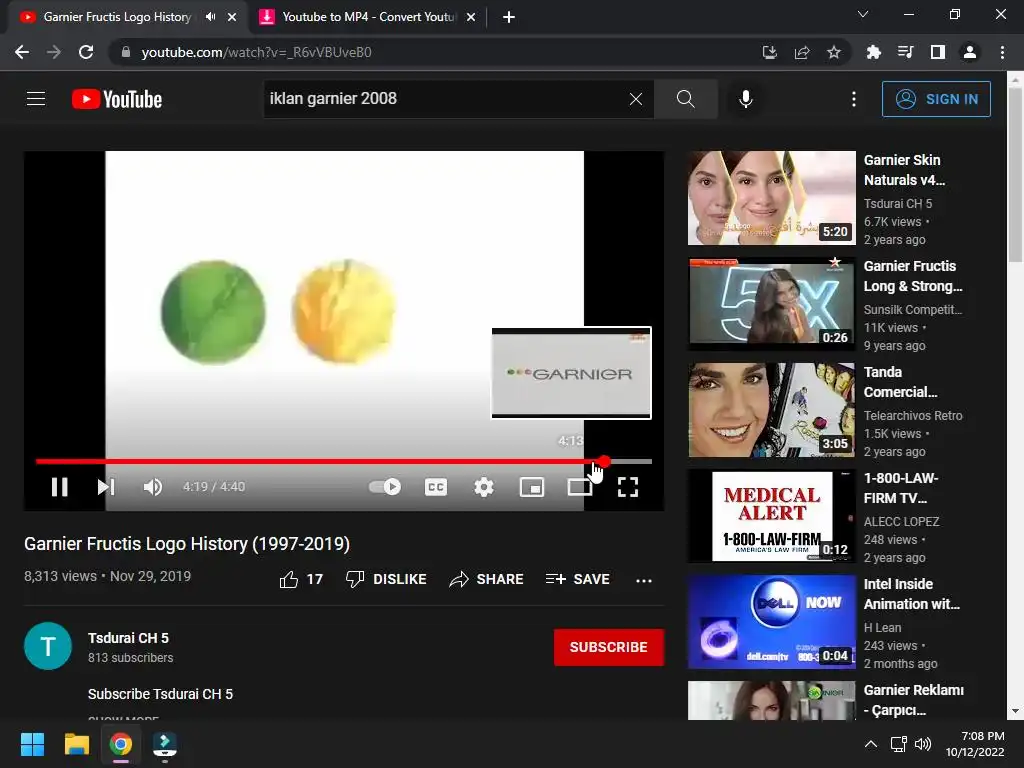The height and width of the screenshot is (768, 1024).
Task: Share this page from address bar
Action: click(x=802, y=52)
